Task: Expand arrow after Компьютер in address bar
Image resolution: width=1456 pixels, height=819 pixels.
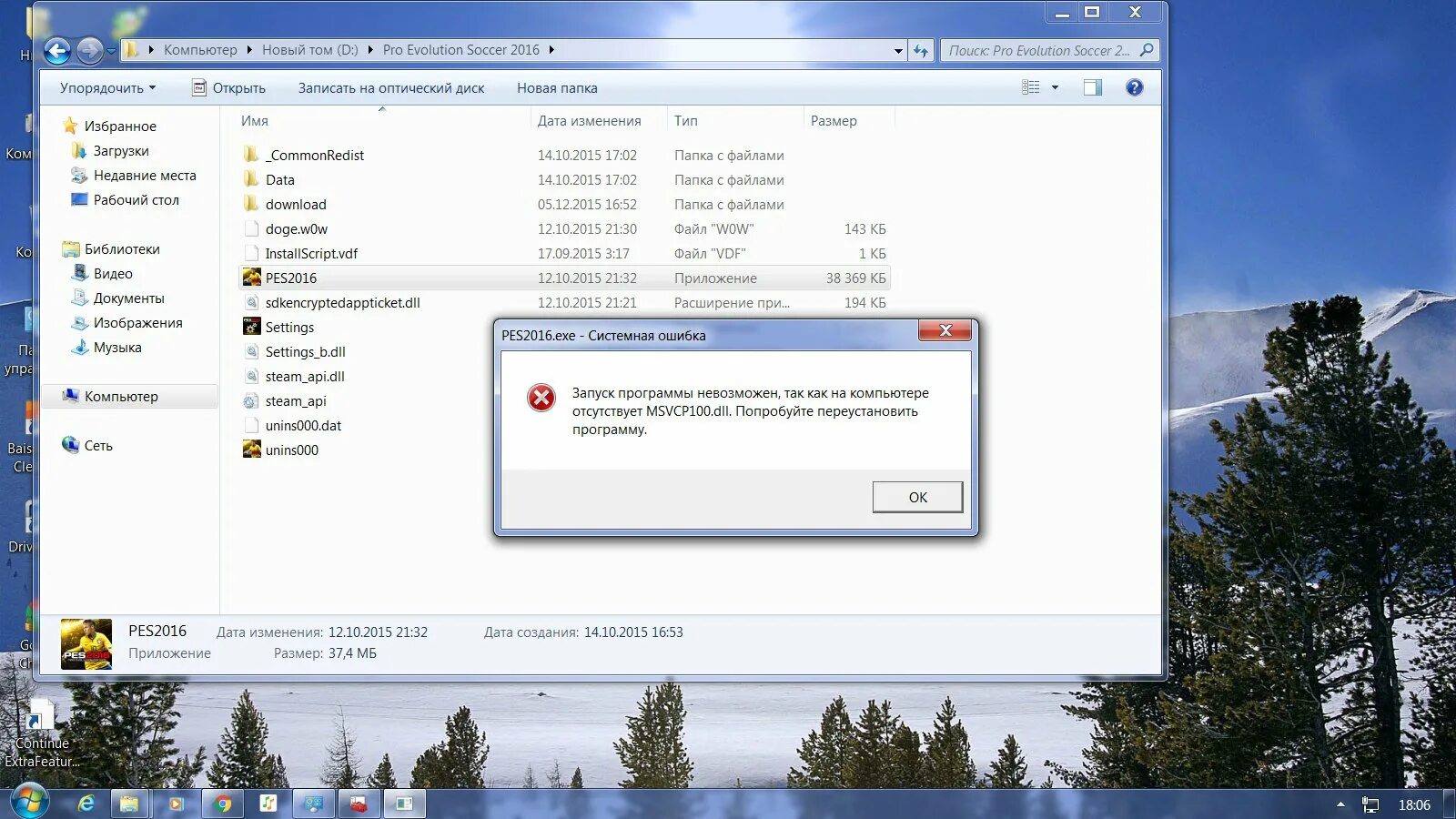Action: (249, 50)
